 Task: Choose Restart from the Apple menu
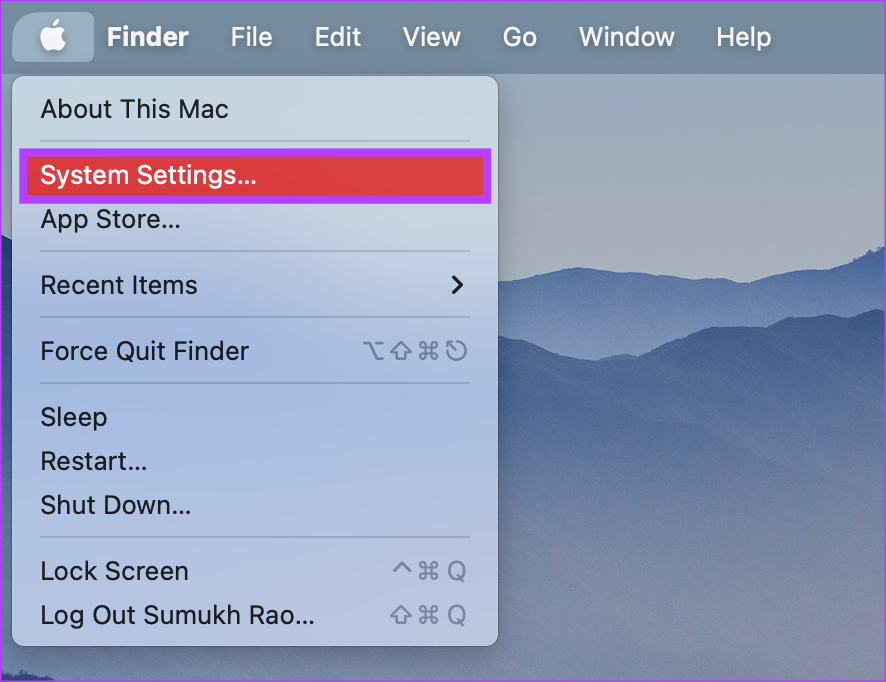93,461
